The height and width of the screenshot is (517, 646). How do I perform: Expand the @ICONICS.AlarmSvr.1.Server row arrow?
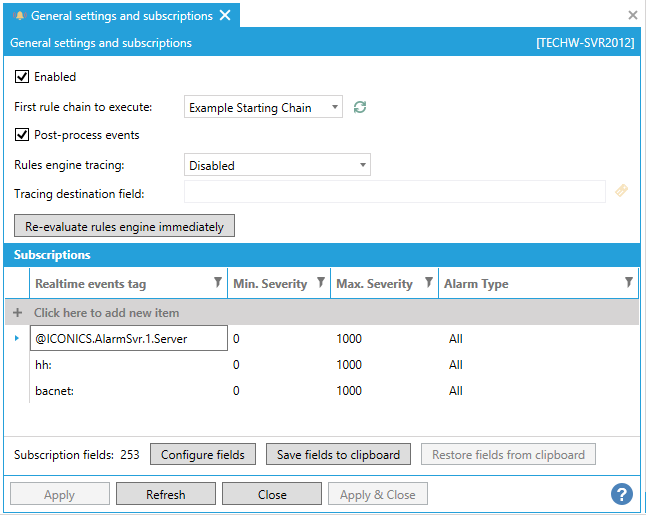[17, 339]
